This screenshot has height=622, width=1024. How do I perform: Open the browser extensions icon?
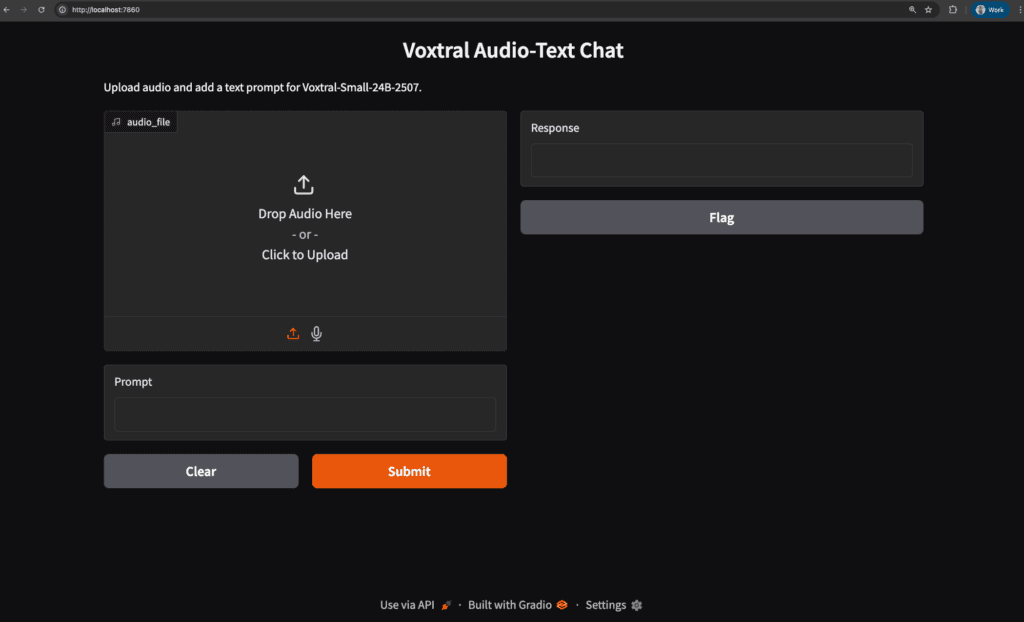(x=953, y=10)
